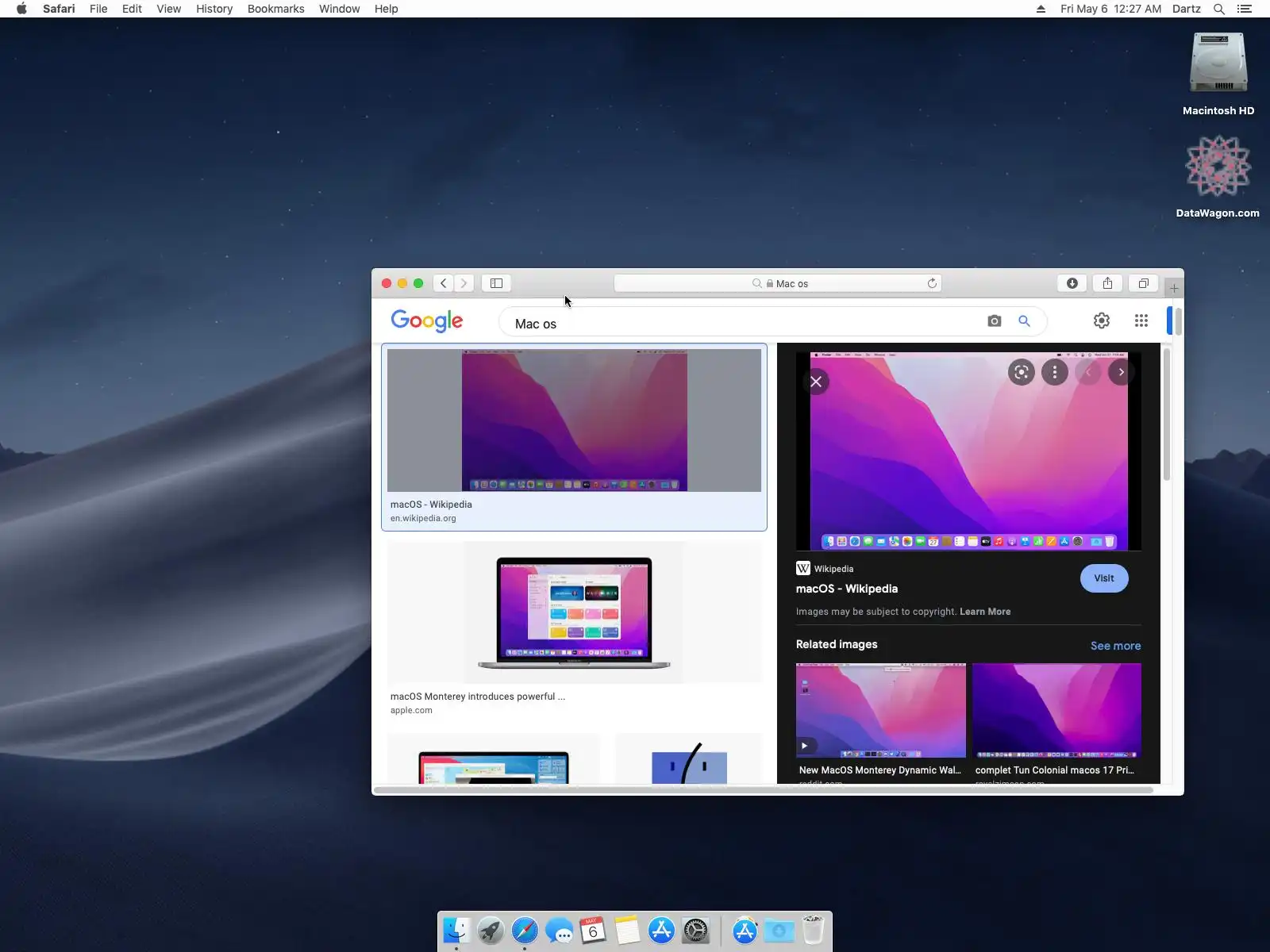The width and height of the screenshot is (1270, 952).
Task: Open Finder from the Dock
Action: pos(456,931)
